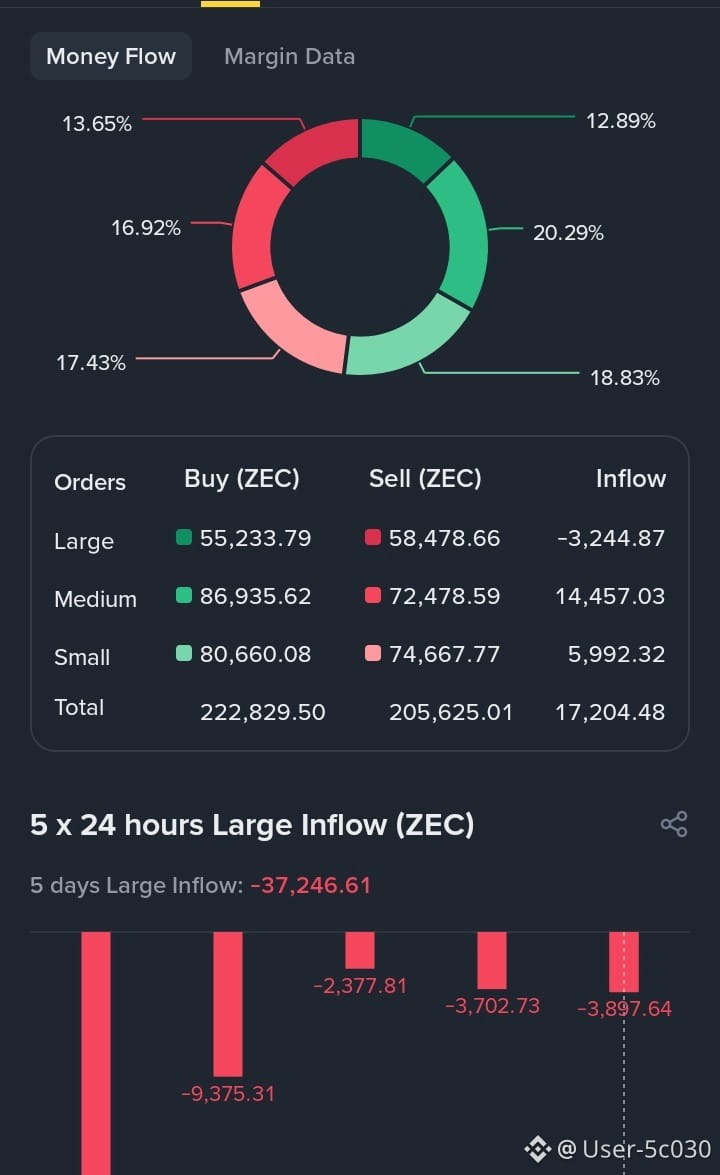The width and height of the screenshot is (720, 1175).
Task: Select the 20.29% medium buy segment
Action: click(461, 234)
